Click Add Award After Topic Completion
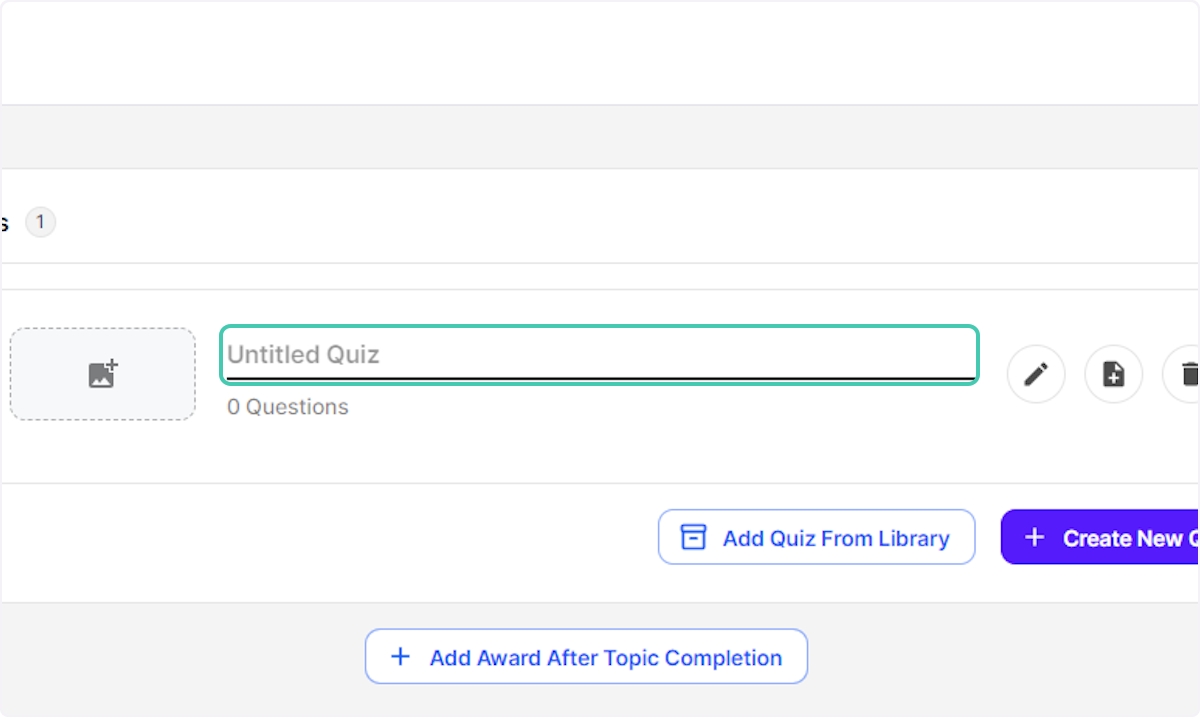This screenshot has width=1200, height=717. coord(586,657)
